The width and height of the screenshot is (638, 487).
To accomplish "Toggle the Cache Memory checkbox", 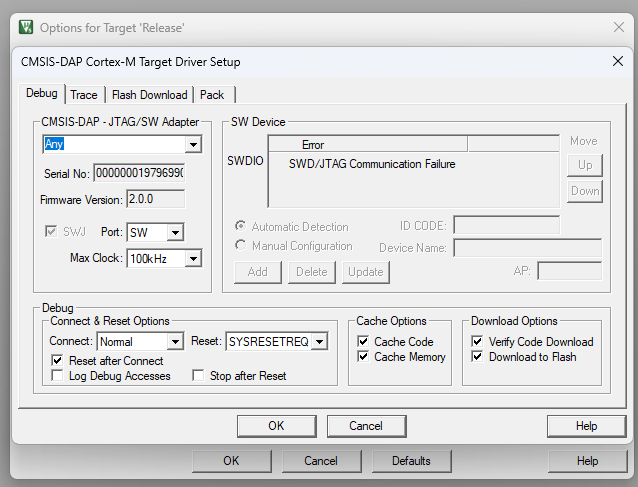I will click(363, 357).
